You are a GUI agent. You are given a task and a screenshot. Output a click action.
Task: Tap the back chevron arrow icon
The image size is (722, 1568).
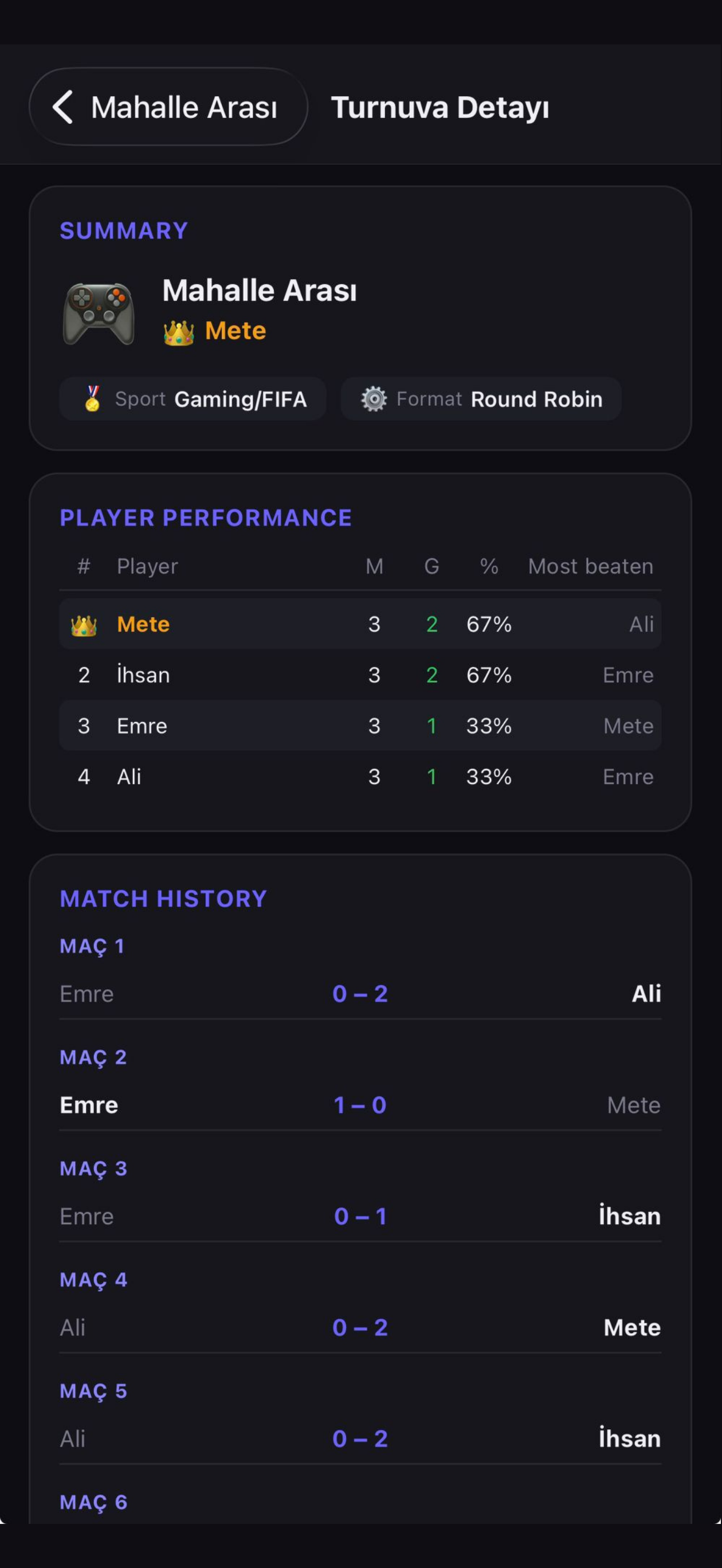tap(62, 107)
